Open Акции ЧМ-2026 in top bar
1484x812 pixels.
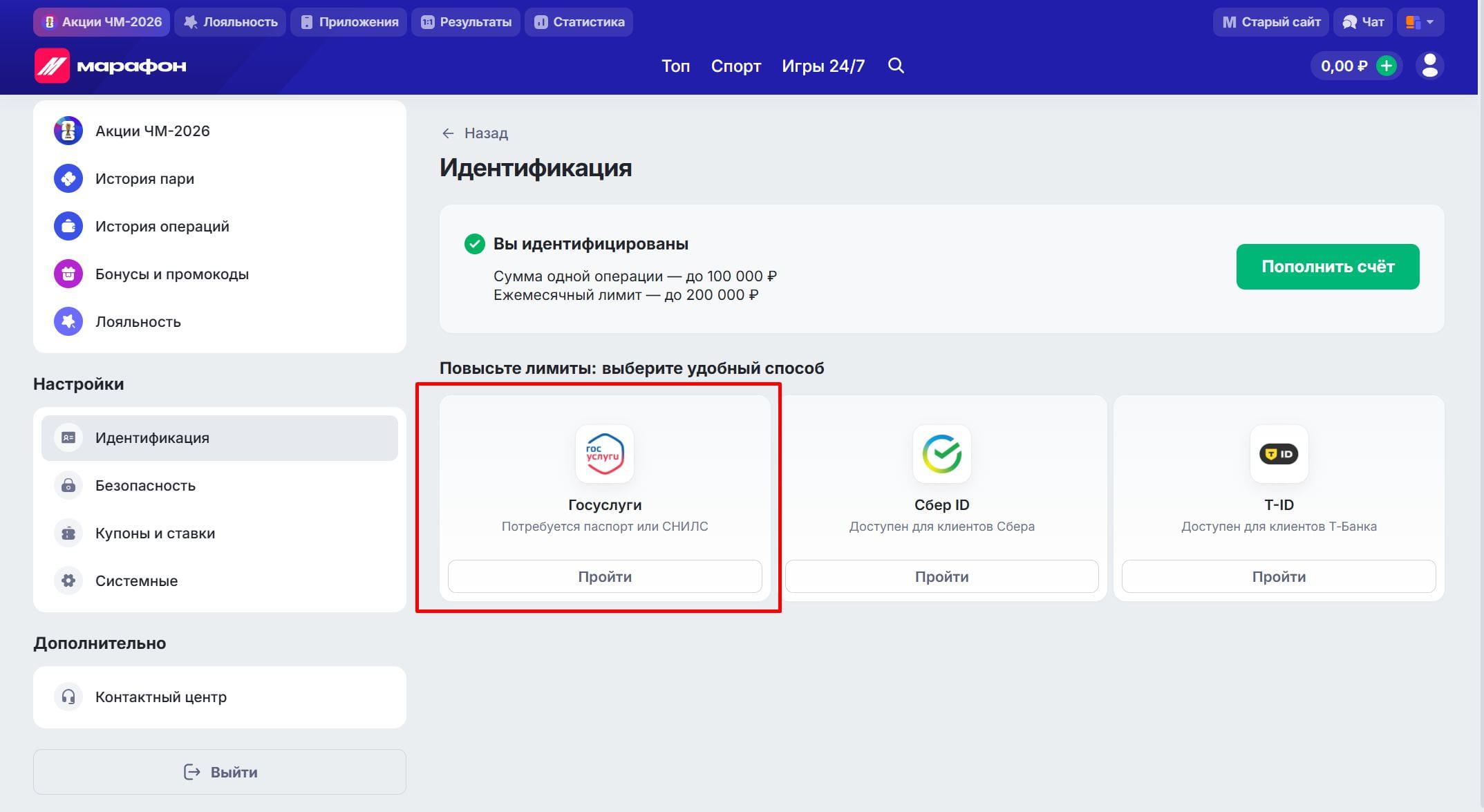click(102, 22)
